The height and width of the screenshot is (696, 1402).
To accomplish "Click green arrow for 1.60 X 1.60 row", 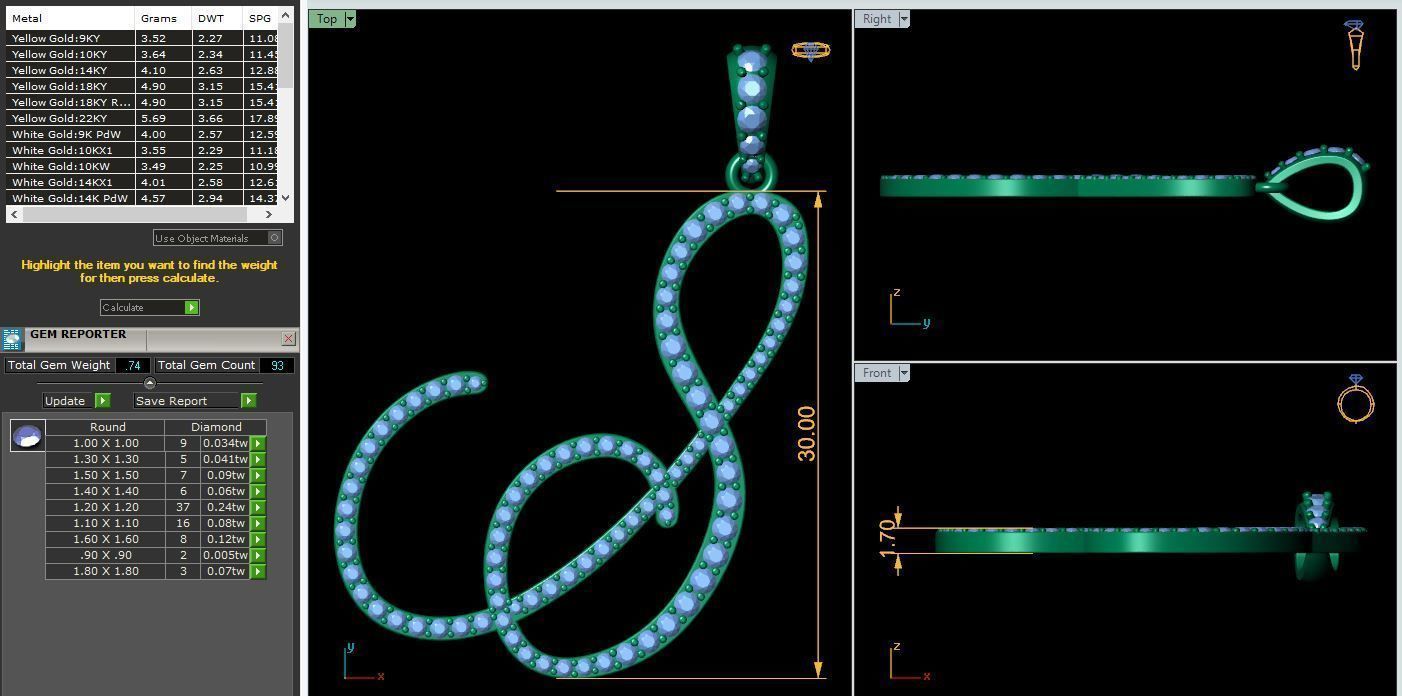I will [258, 539].
